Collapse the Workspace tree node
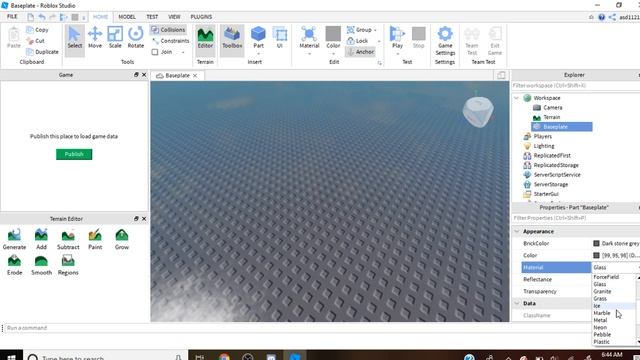This screenshot has height=360, width=640. 516,98
